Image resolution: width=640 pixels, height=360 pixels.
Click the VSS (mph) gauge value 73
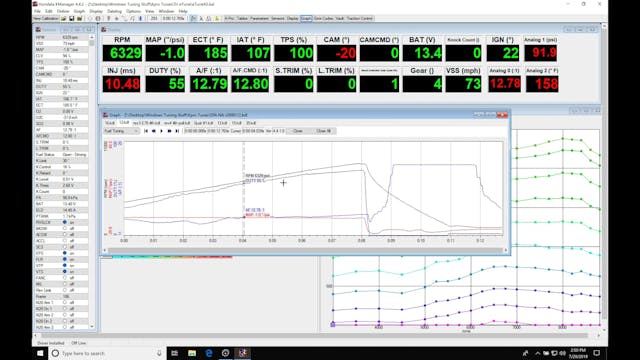pos(463,84)
